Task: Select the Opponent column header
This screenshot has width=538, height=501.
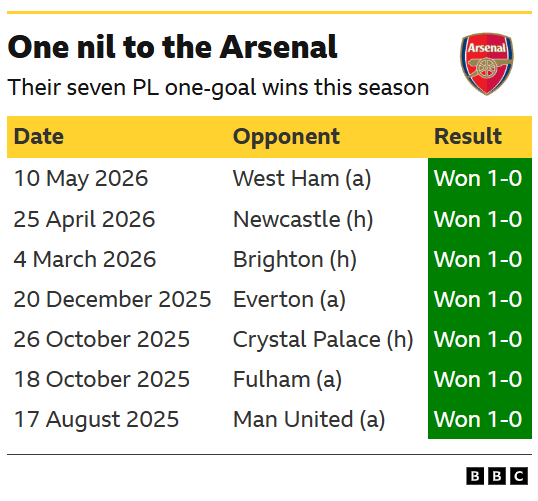Action: click(x=286, y=137)
